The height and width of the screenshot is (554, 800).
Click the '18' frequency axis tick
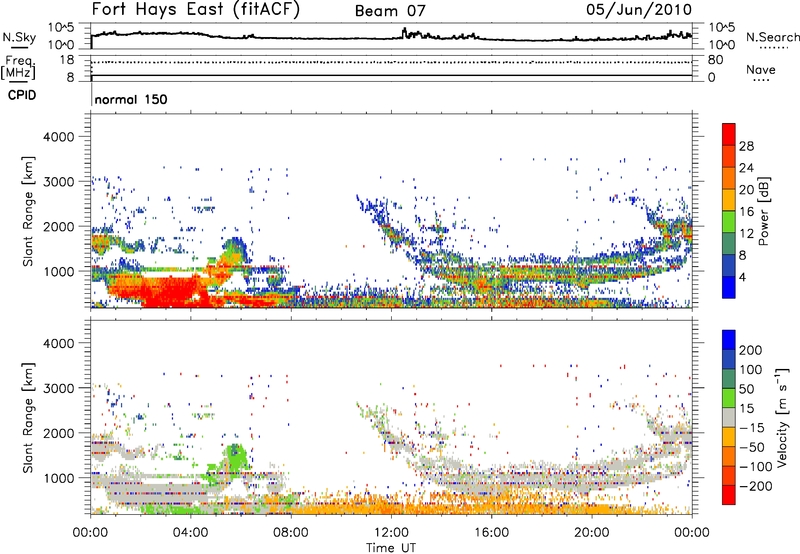(67, 60)
